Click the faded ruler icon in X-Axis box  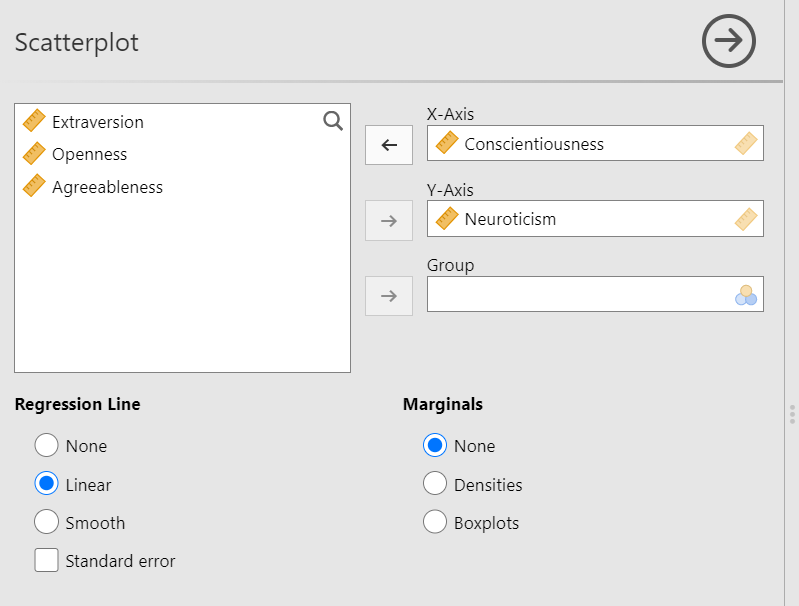(x=746, y=143)
